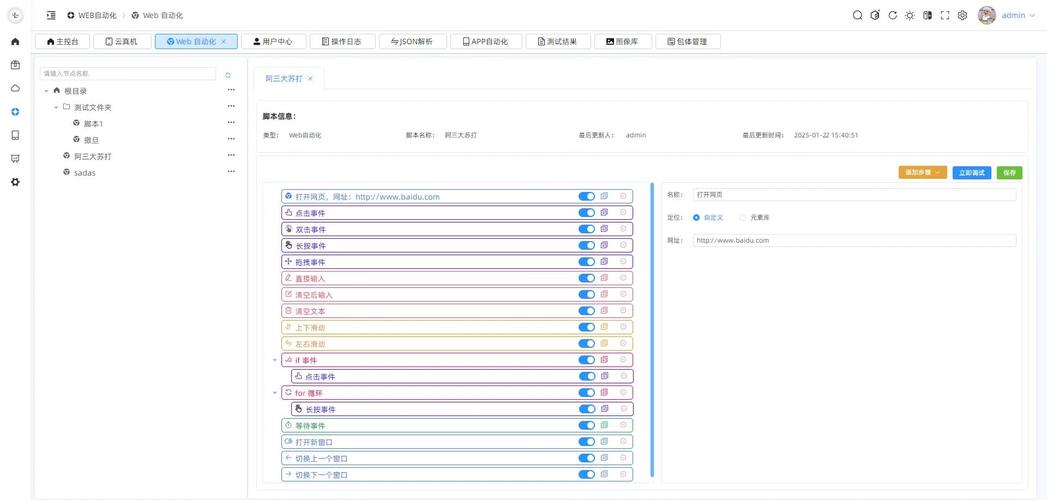This screenshot has height=500, width=1047.
Task: Collapse the for 循环 step group
Action: pos(274,393)
